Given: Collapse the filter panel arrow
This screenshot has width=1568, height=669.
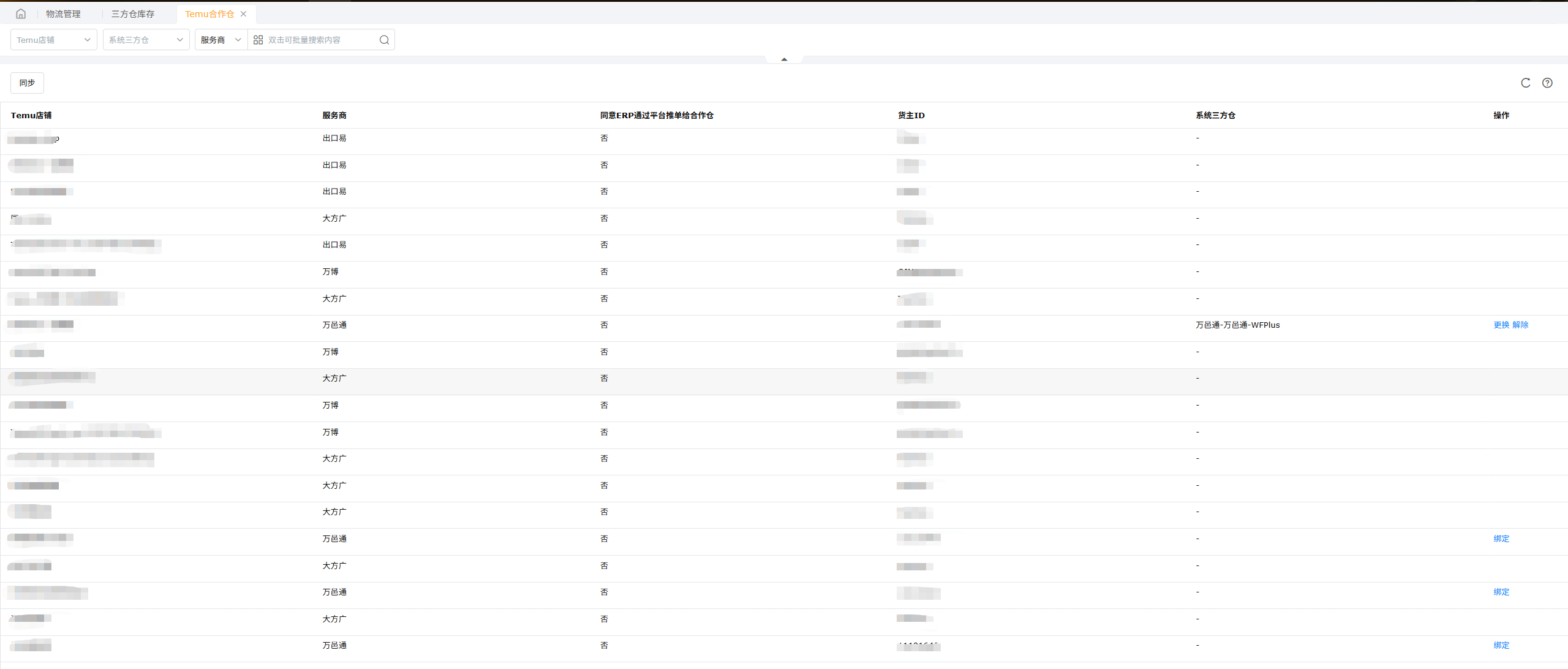Looking at the screenshot, I should tap(784, 59).
